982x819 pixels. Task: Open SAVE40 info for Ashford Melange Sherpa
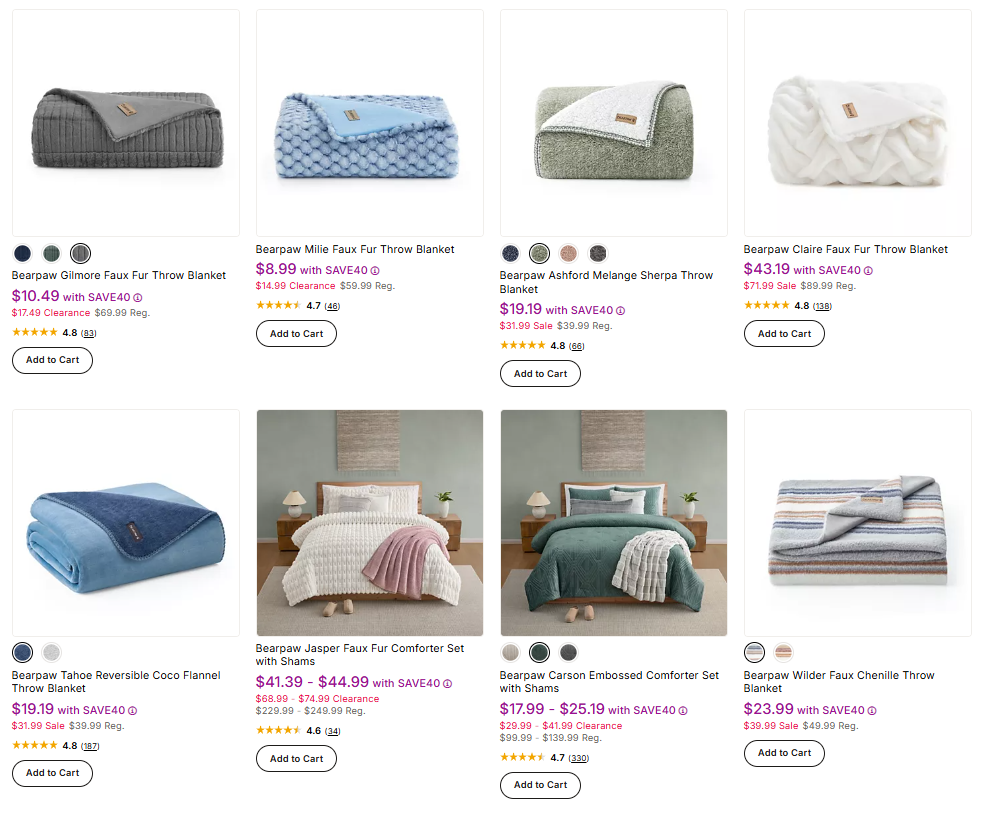(x=621, y=310)
